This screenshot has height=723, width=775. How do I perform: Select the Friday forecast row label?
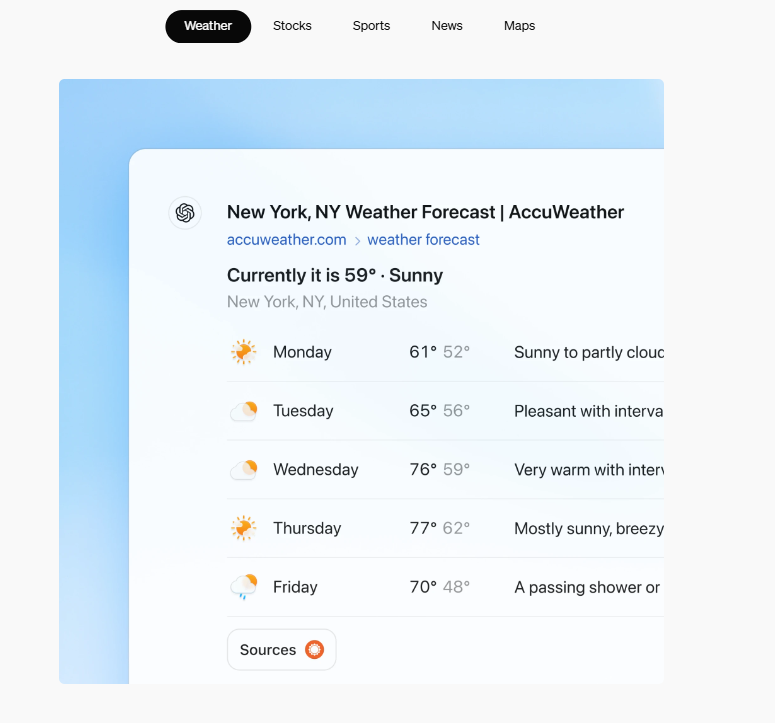point(295,587)
